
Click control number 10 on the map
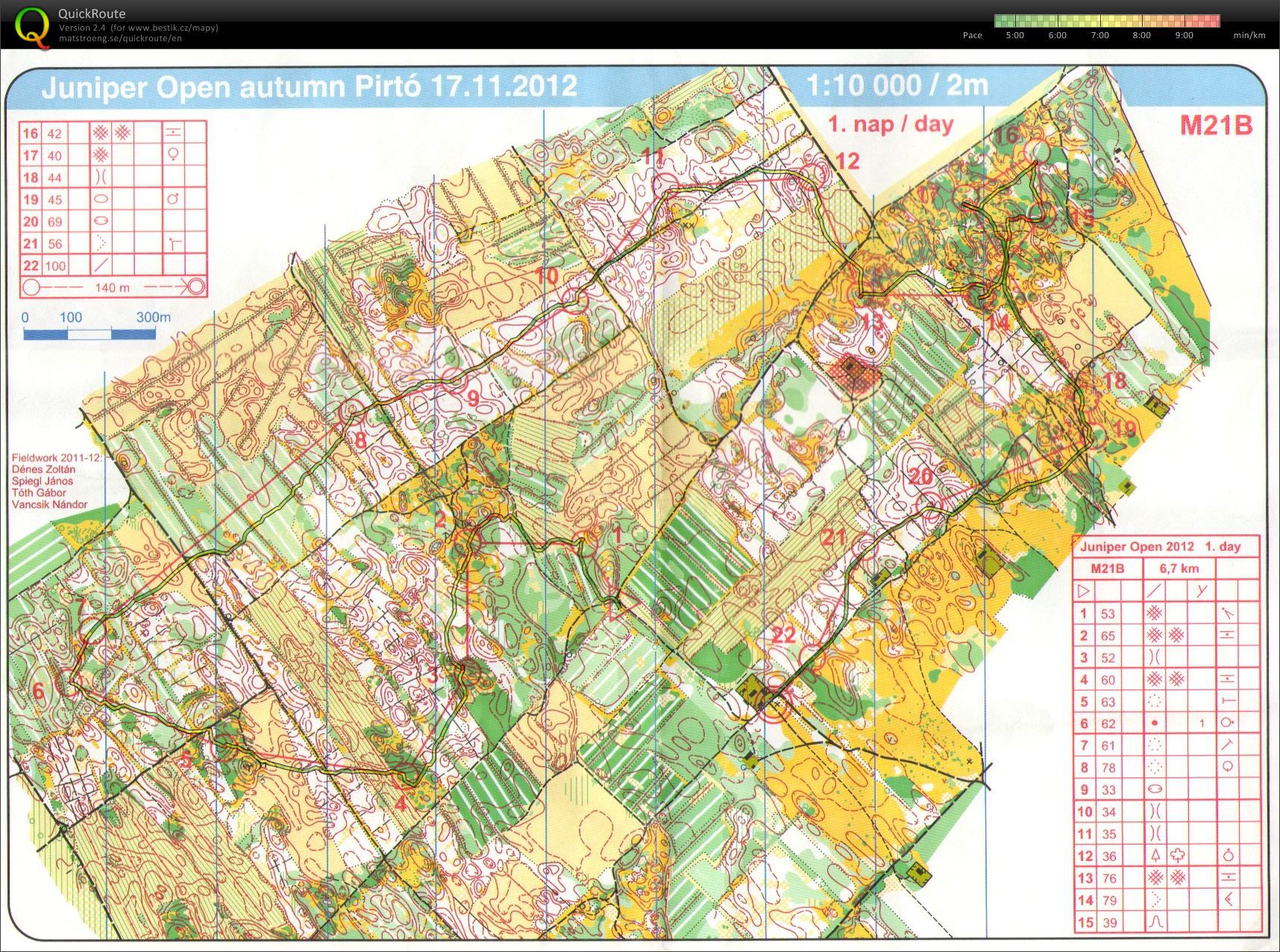pos(547,275)
